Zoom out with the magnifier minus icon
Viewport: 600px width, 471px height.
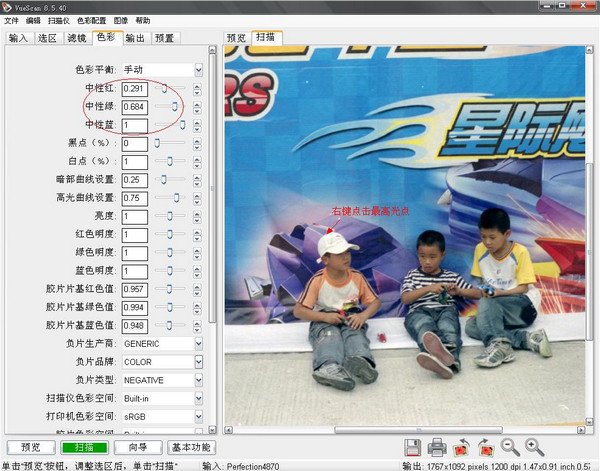point(511,448)
